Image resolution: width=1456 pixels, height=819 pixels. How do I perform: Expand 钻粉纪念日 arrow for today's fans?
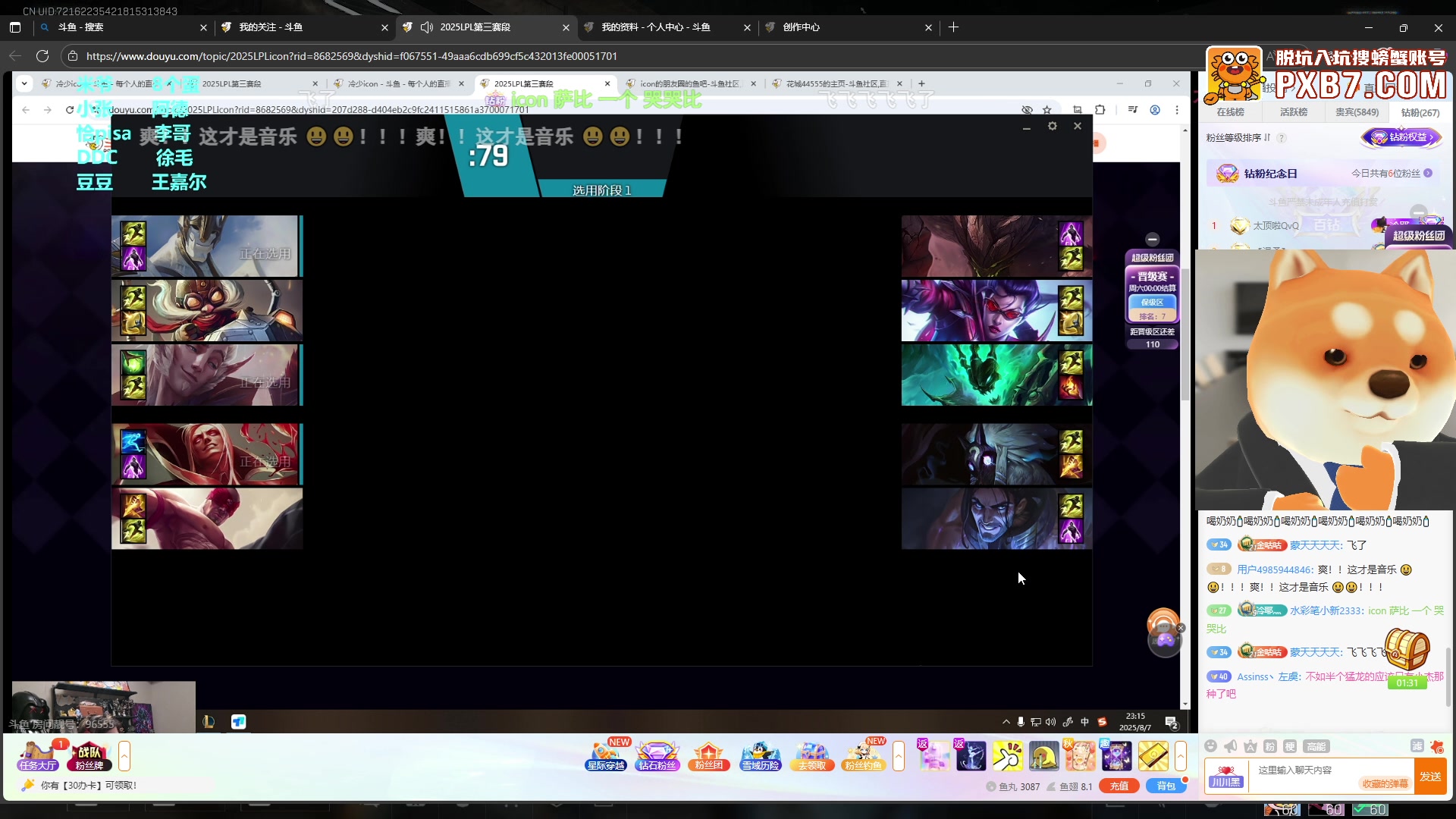[1428, 174]
